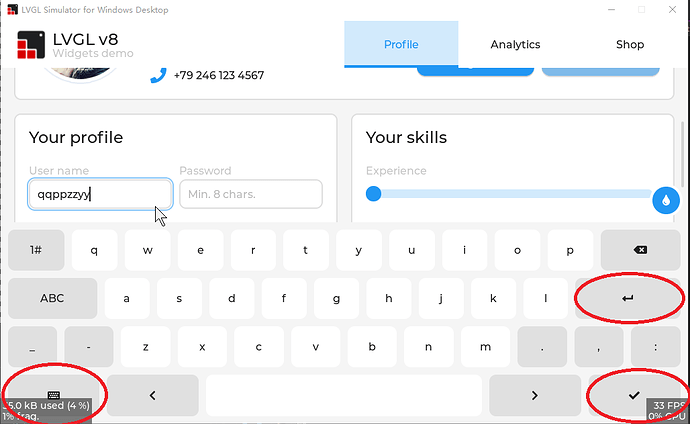Click the blue droplet color button

[666, 200]
